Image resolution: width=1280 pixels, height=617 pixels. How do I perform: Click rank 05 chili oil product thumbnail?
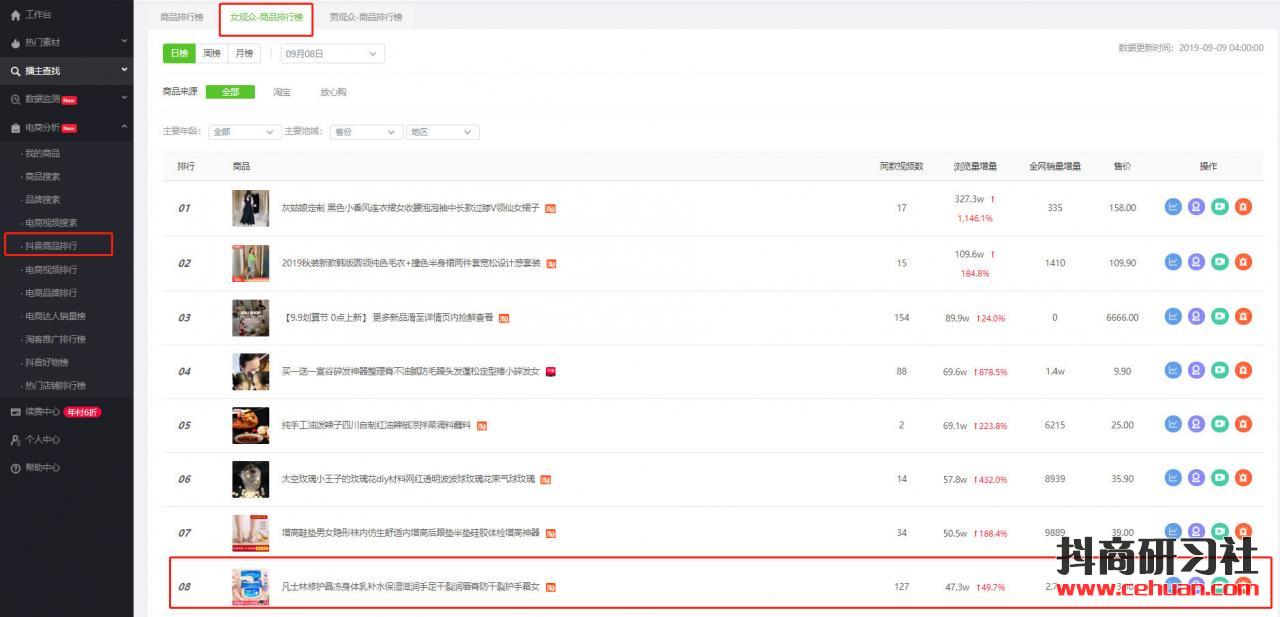coord(250,425)
